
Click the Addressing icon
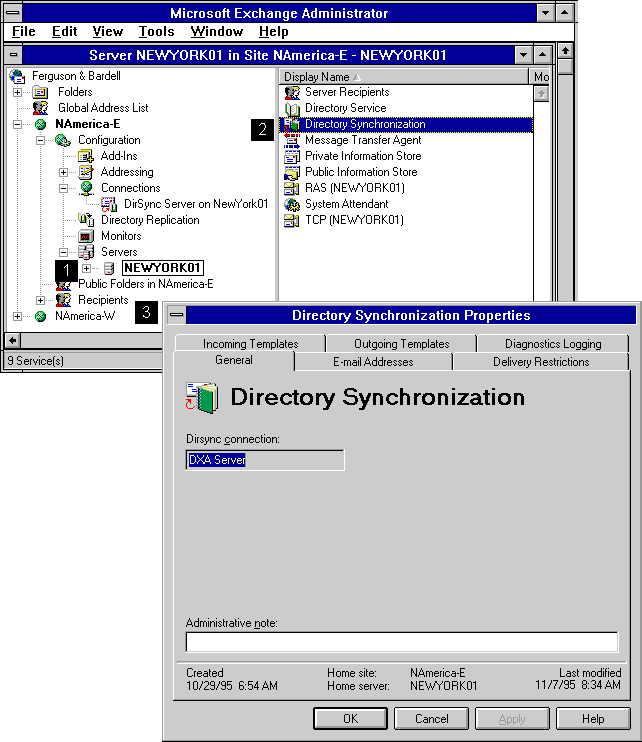[86, 172]
